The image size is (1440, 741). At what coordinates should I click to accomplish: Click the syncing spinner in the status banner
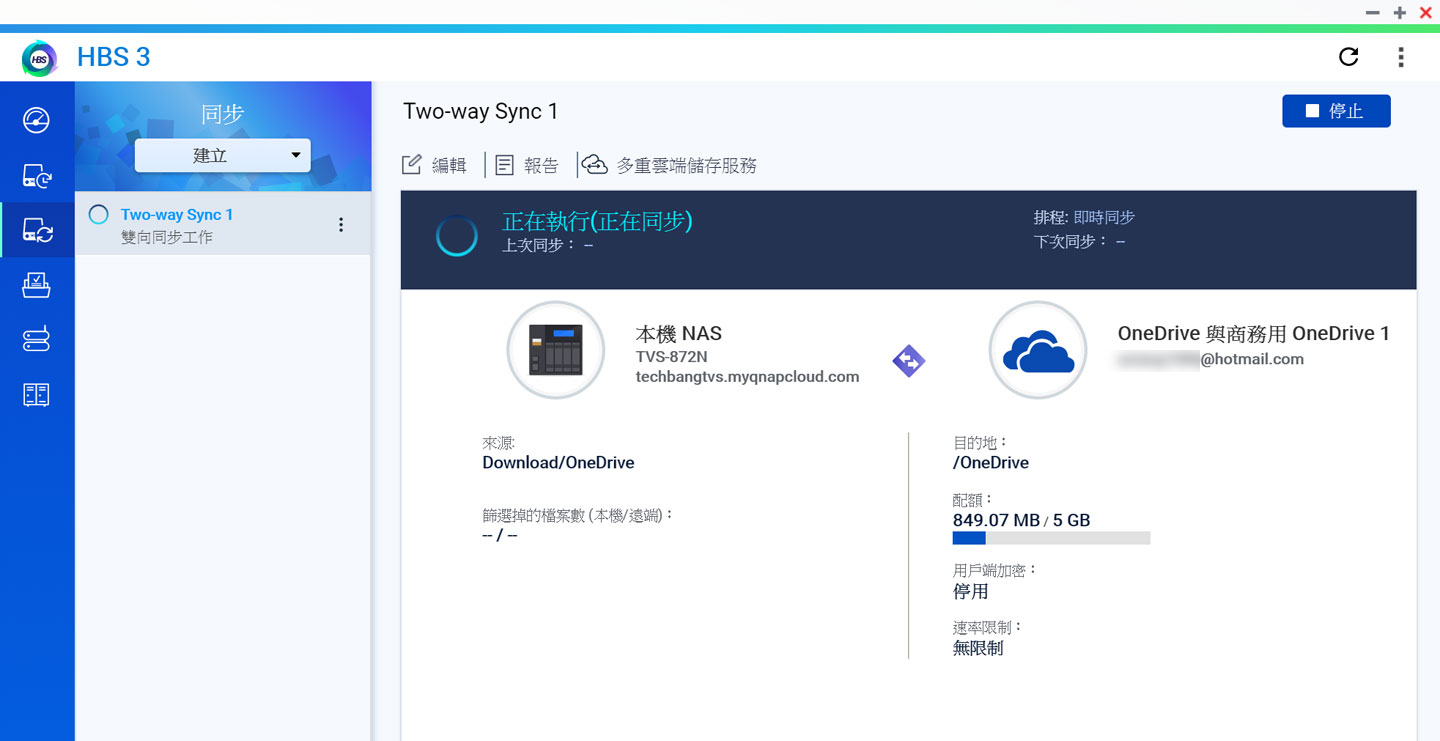click(456, 236)
